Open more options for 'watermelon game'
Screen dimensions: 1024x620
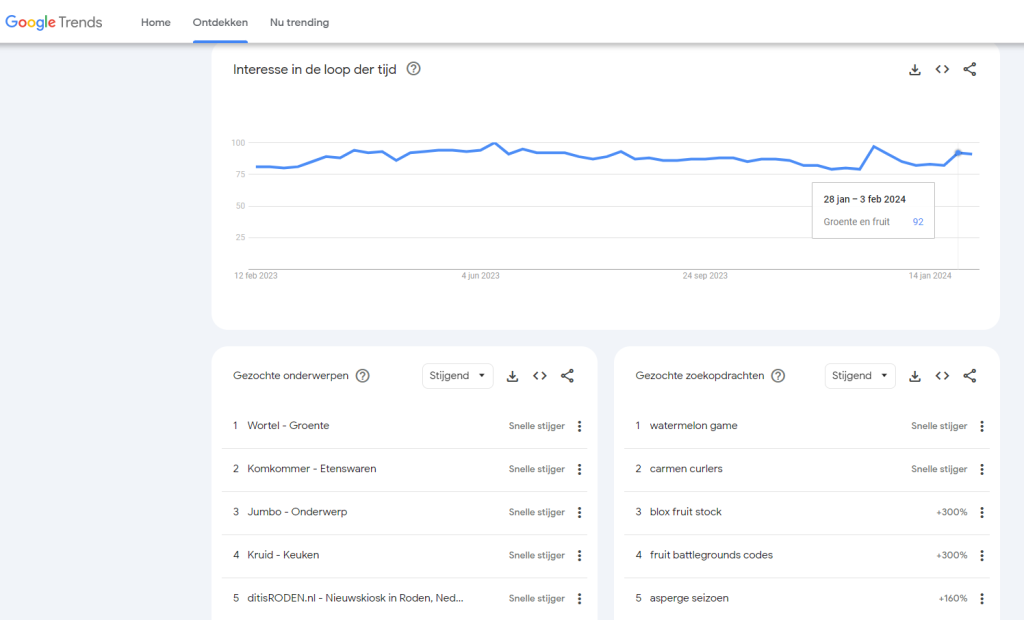[x=981, y=426]
